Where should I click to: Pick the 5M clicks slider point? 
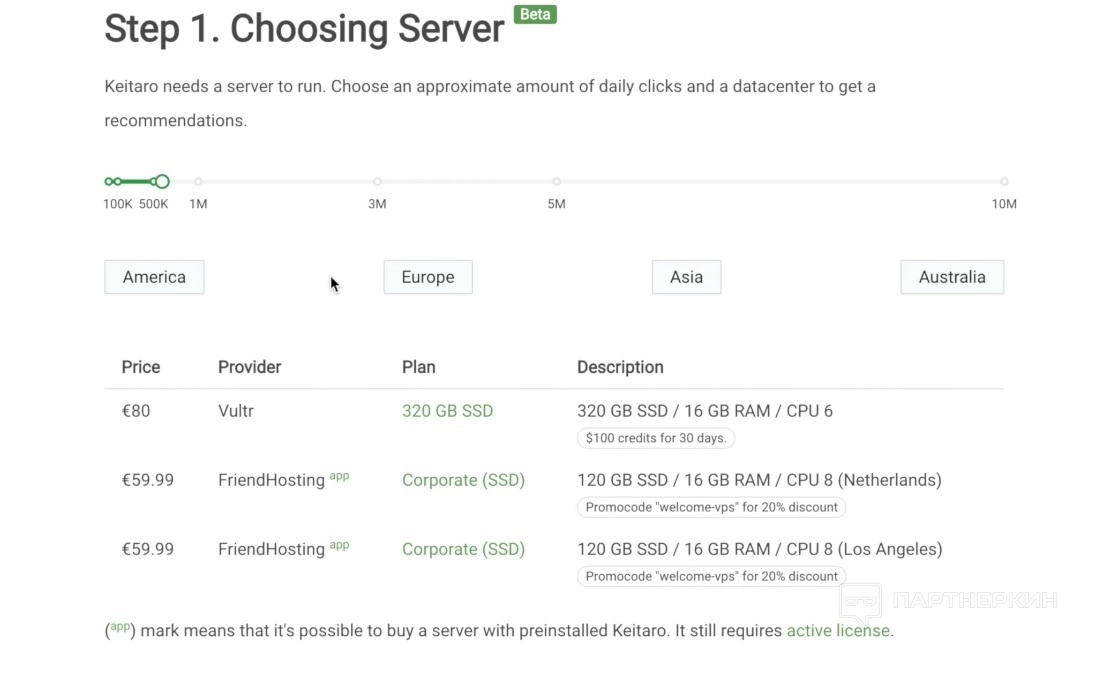click(556, 182)
